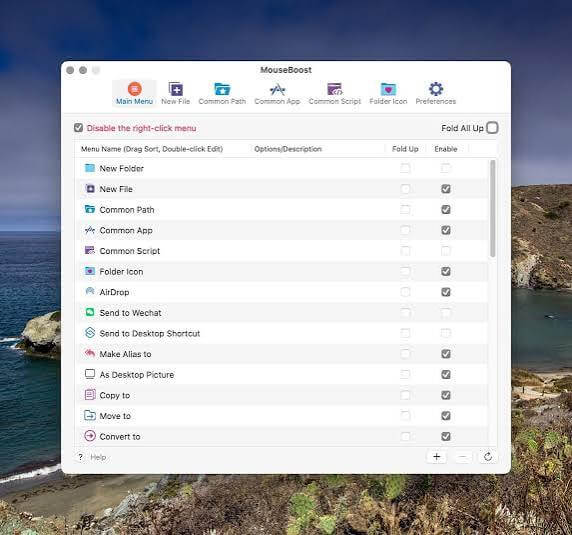Uncheck Enable for Convert to
This screenshot has width=572, height=535.
coord(445,436)
